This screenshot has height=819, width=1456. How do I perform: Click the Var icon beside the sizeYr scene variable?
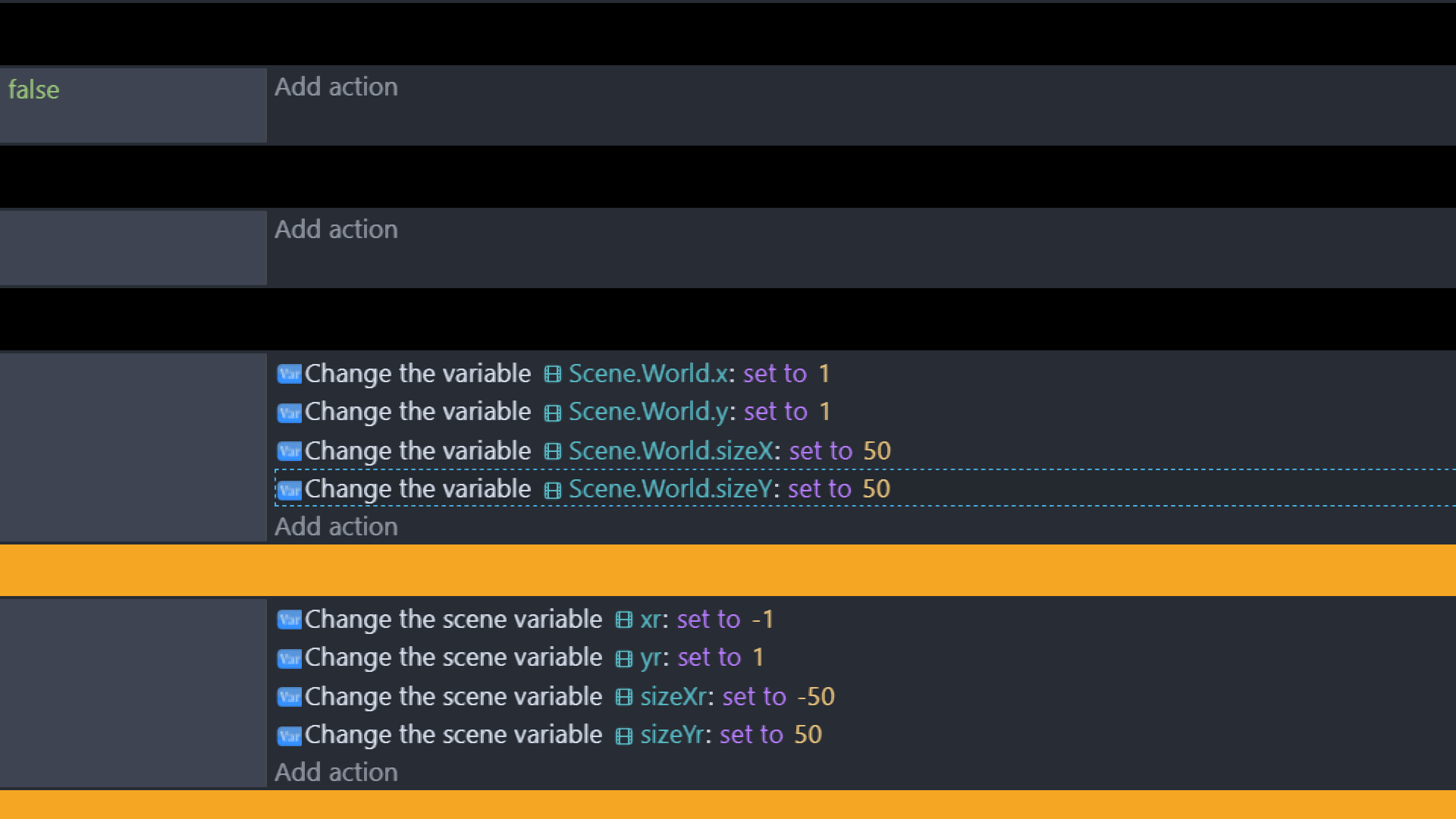pos(288,735)
